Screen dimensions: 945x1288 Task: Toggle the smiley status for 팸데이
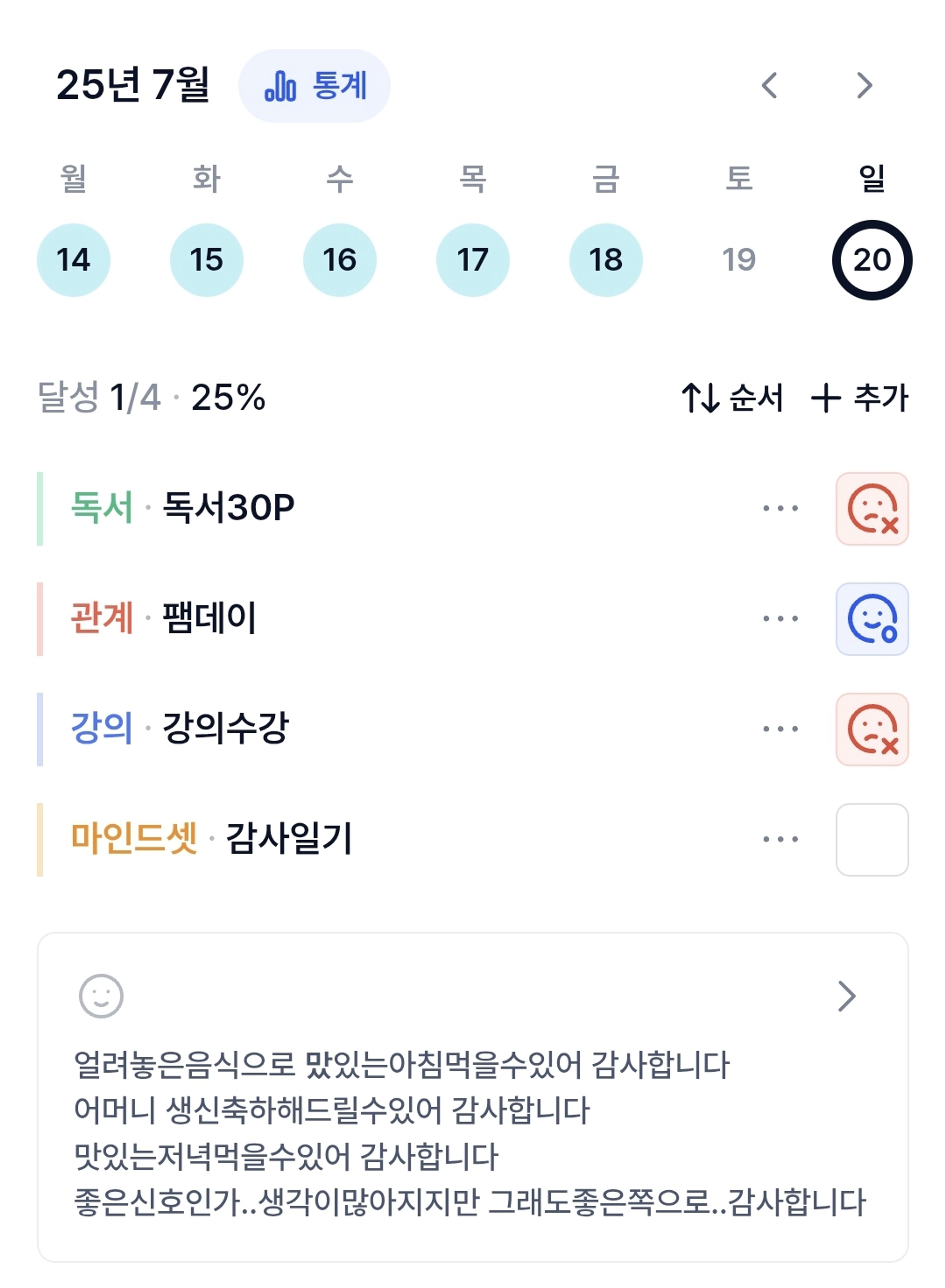point(872,619)
